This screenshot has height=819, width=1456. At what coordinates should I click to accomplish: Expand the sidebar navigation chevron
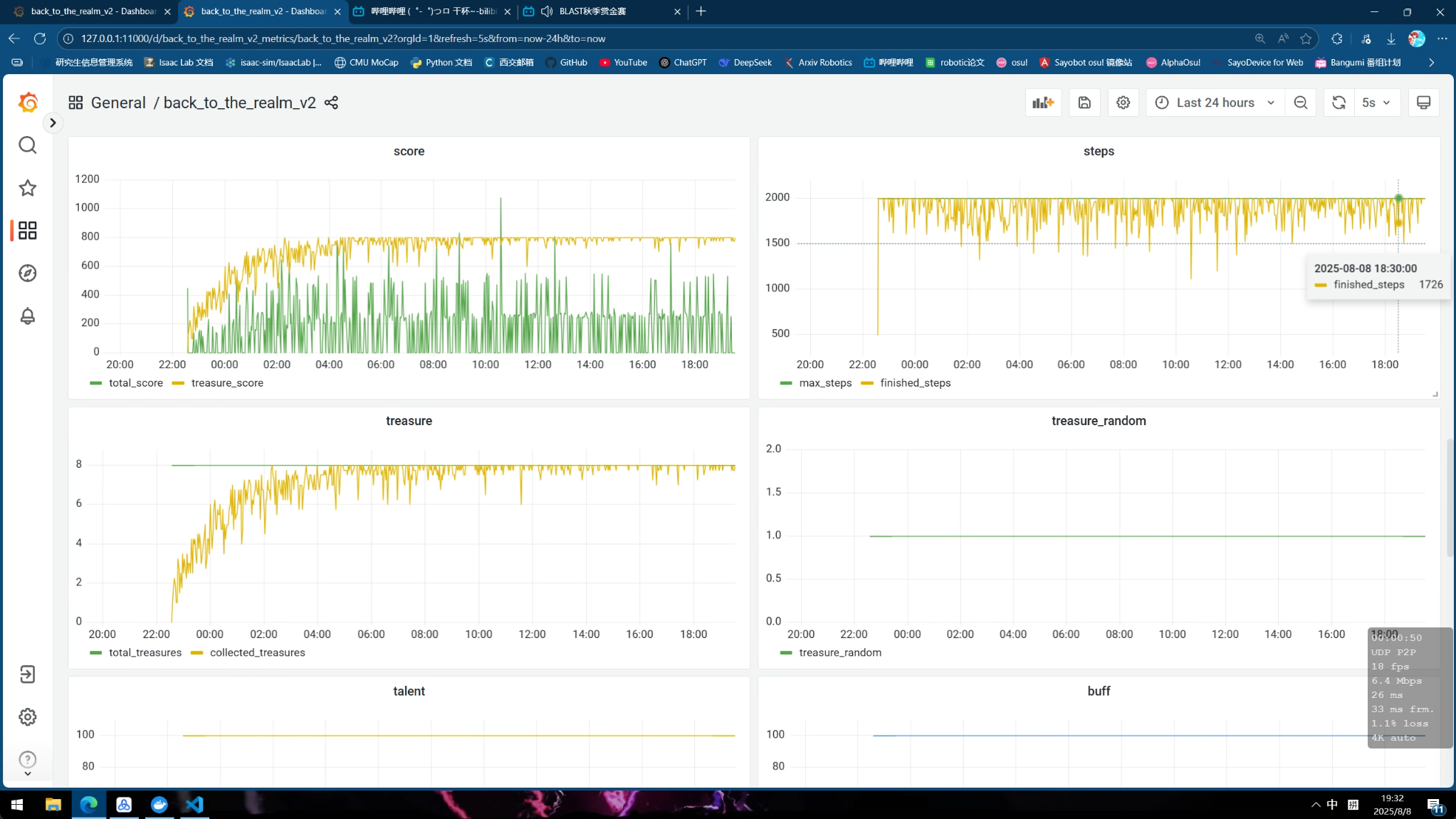pos(53,122)
